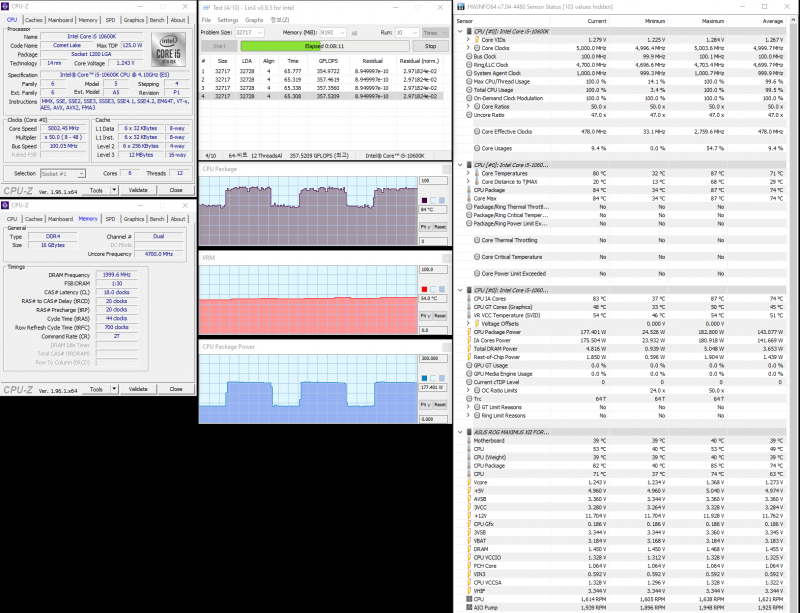Expand the Core VIDs row in HWiNFO
The height and width of the screenshot is (613, 800).
coord(468,40)
